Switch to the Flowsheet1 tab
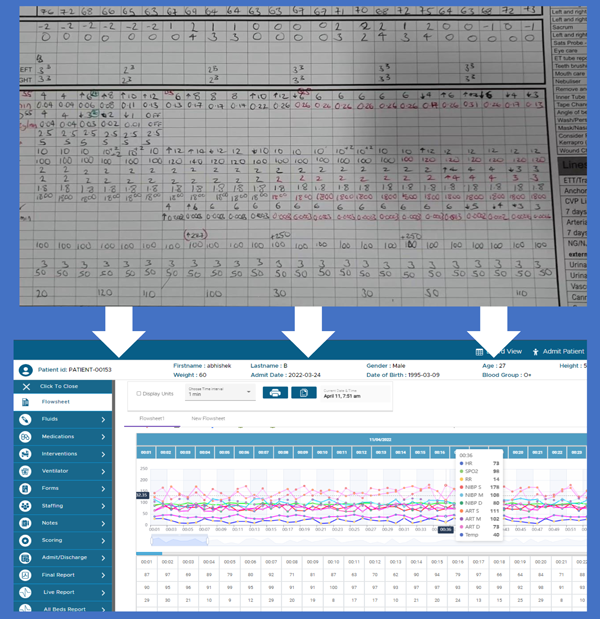Viewport: 600px width, 619px height. (x=152, y=418)
